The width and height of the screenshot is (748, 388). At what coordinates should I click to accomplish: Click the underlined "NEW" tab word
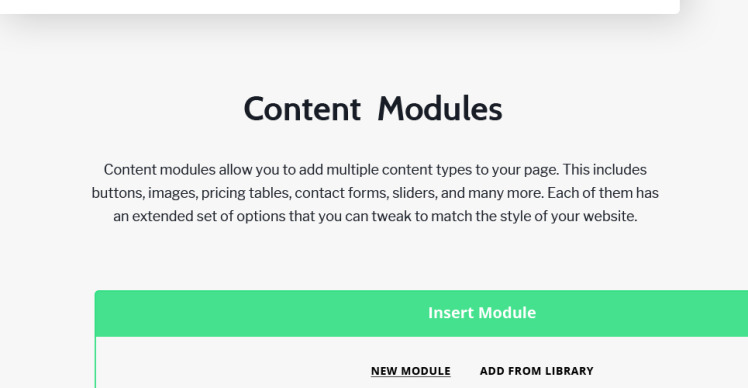(x=384, y=371)
